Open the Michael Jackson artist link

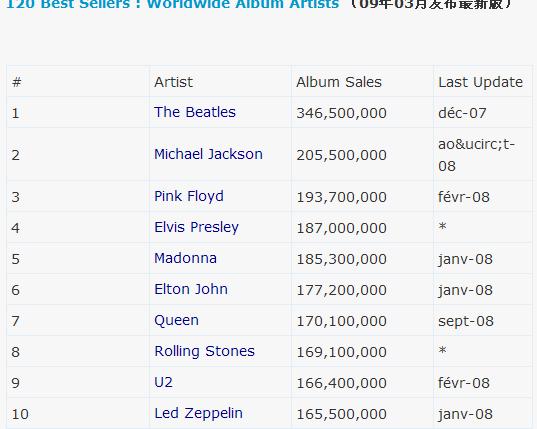click(208, 154)
